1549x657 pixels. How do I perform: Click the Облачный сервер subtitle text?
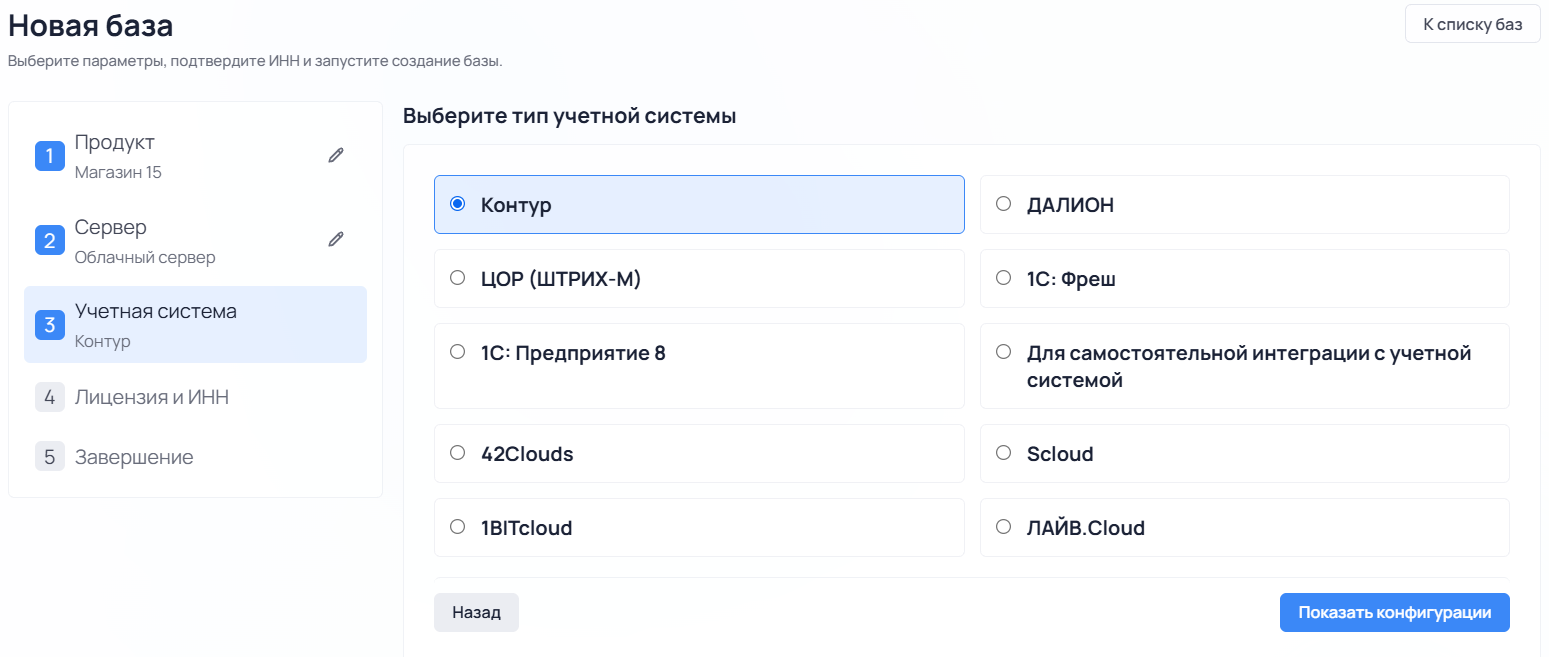point(145,257)
